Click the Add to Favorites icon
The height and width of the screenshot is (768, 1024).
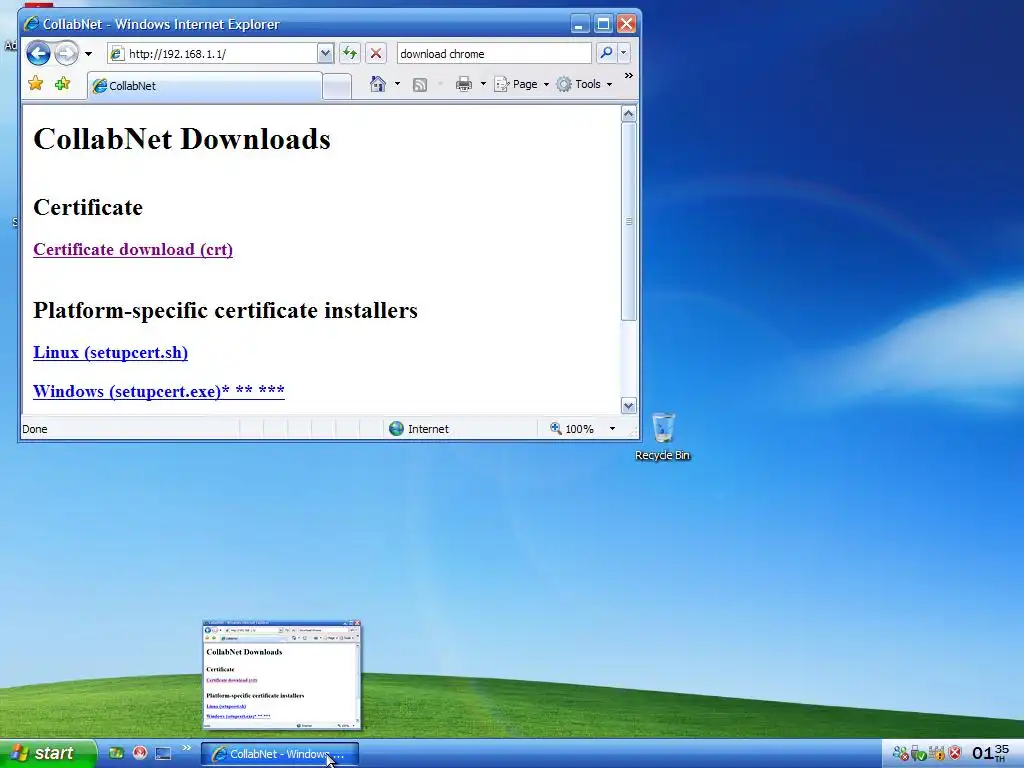[63, 84]
